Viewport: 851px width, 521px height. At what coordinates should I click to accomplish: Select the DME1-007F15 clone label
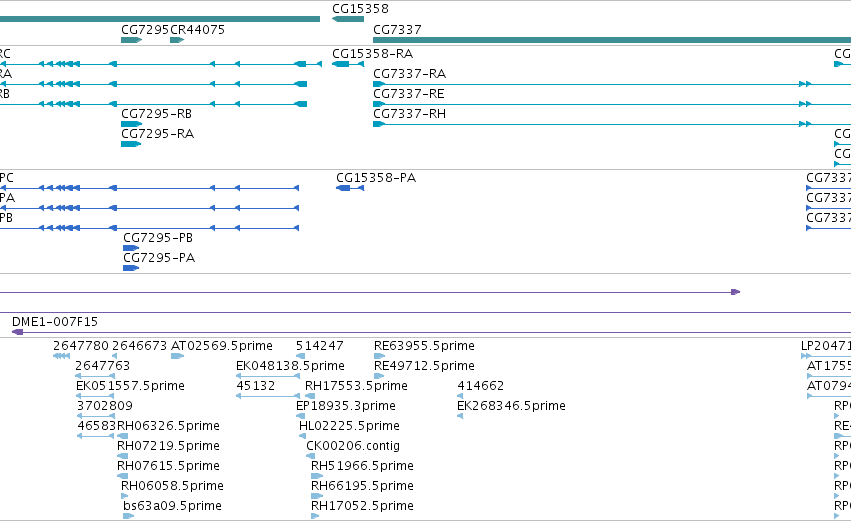(55, 322)
